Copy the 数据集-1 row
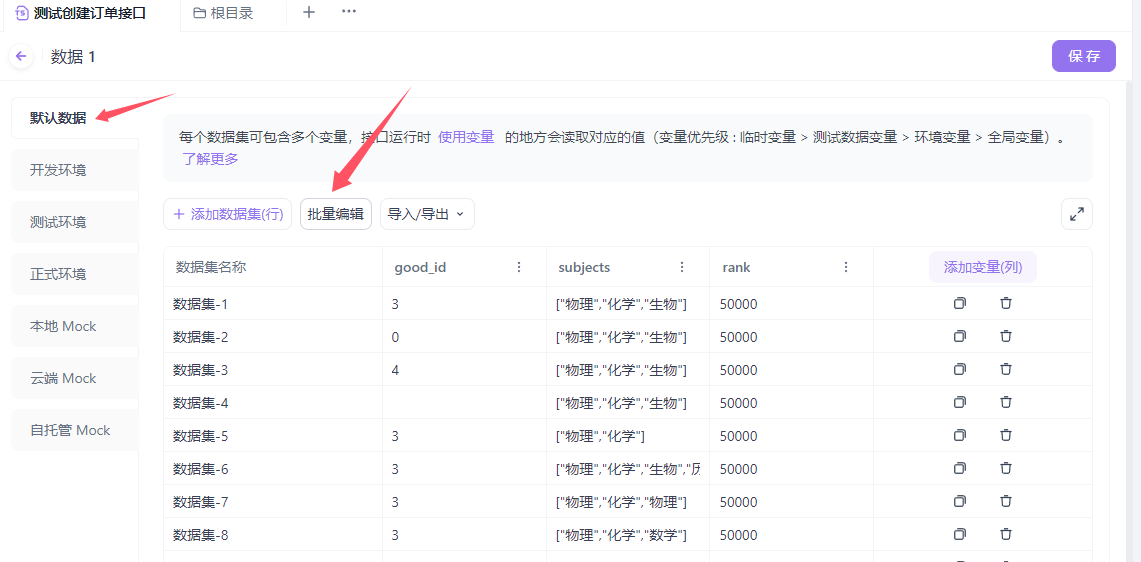The height and width of the screenshot is (562, 1141). pos(959,304)
